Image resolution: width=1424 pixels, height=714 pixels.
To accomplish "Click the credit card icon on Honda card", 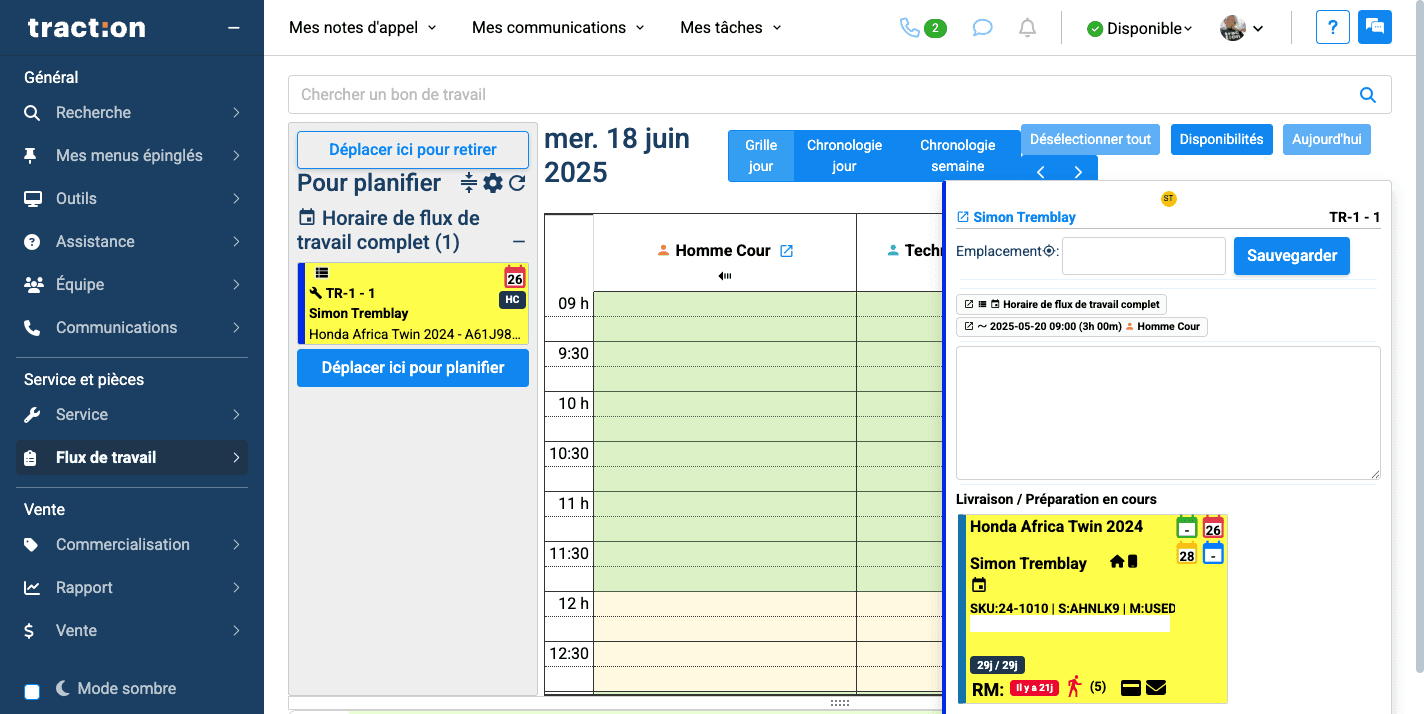I will coord(1132,687).
